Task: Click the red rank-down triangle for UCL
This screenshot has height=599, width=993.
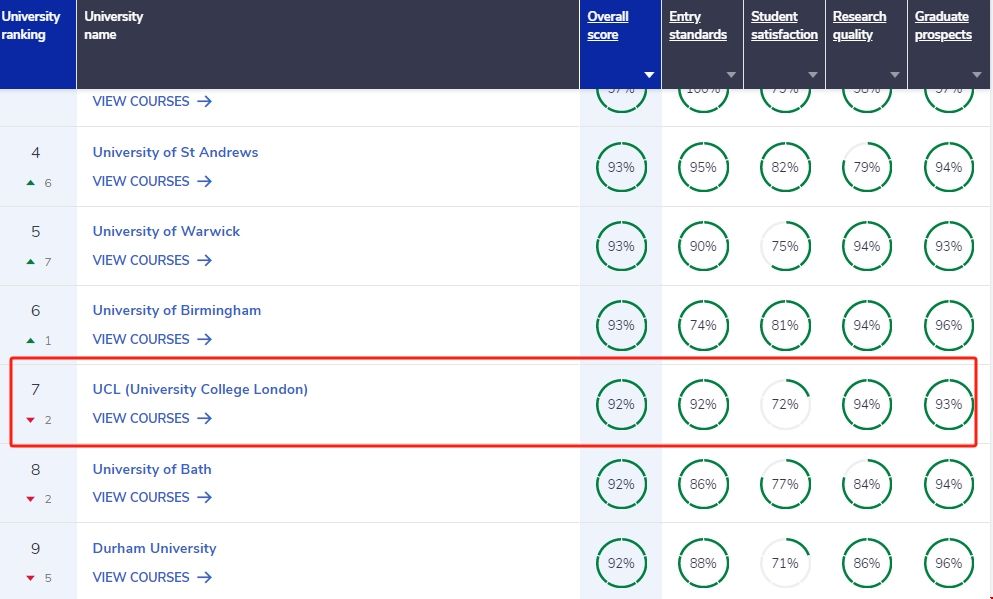Action: (x=31, y=420)
